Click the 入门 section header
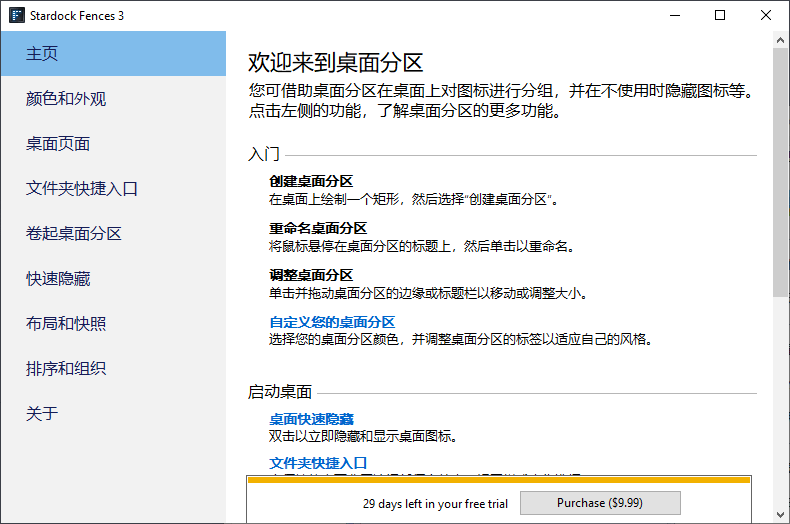Viewport: 790px width, 524px height. pyautogui.click(x=264, y=154)
